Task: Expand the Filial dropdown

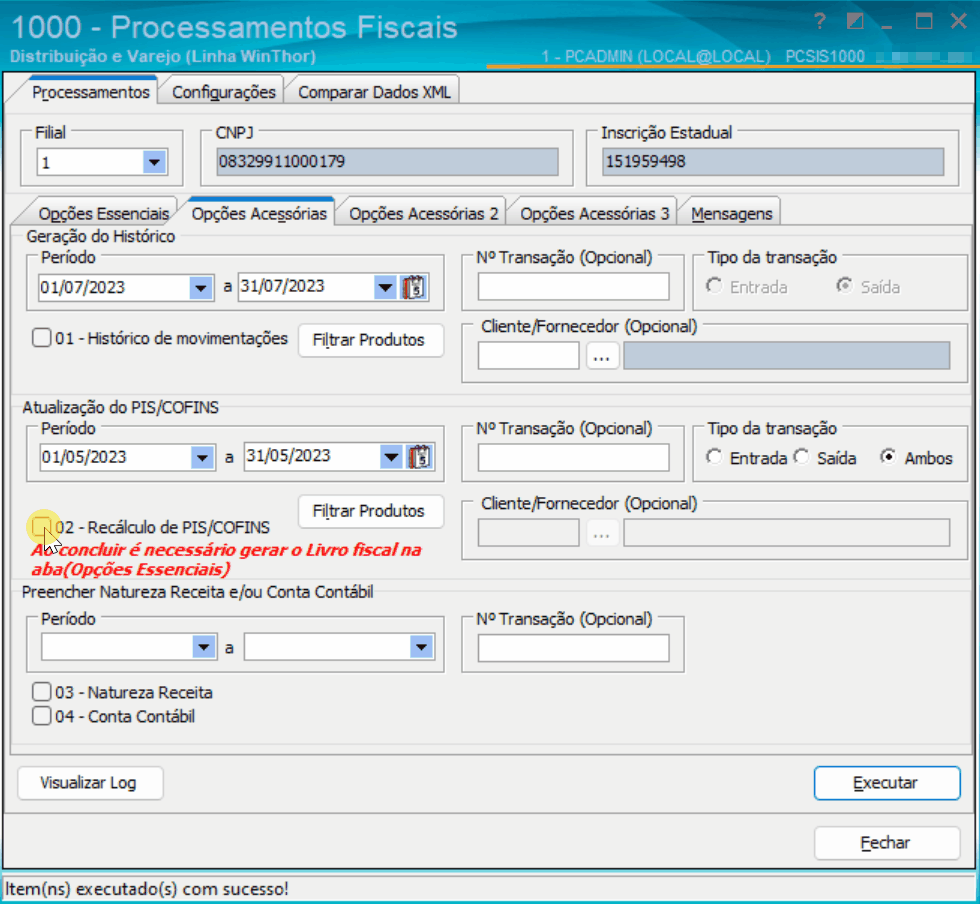Action: tap(154, 163)
